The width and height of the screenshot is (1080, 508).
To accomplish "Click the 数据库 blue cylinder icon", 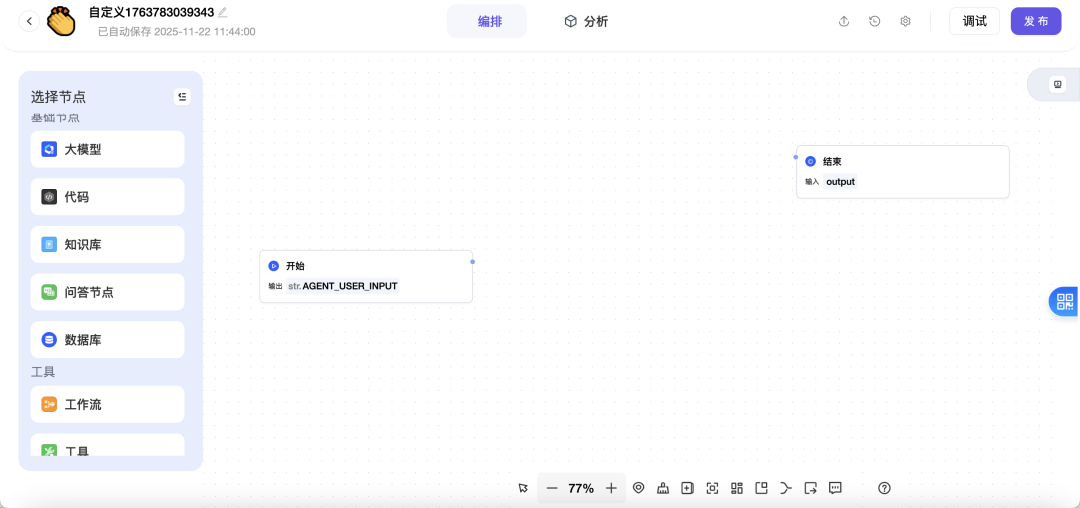I will coord(49,340).
